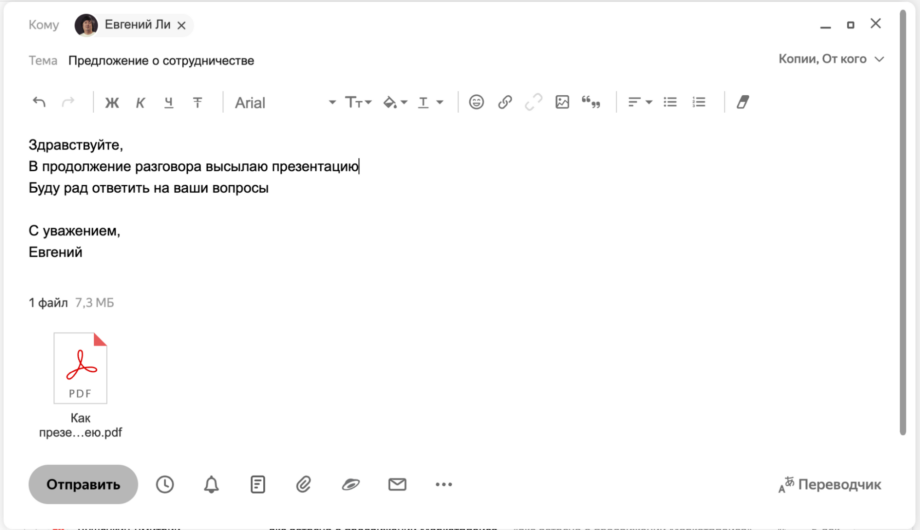The width and height of the screenshot is (920, 530).
Task: Toggle italic formatting (К)
Action: coord(140,102)
